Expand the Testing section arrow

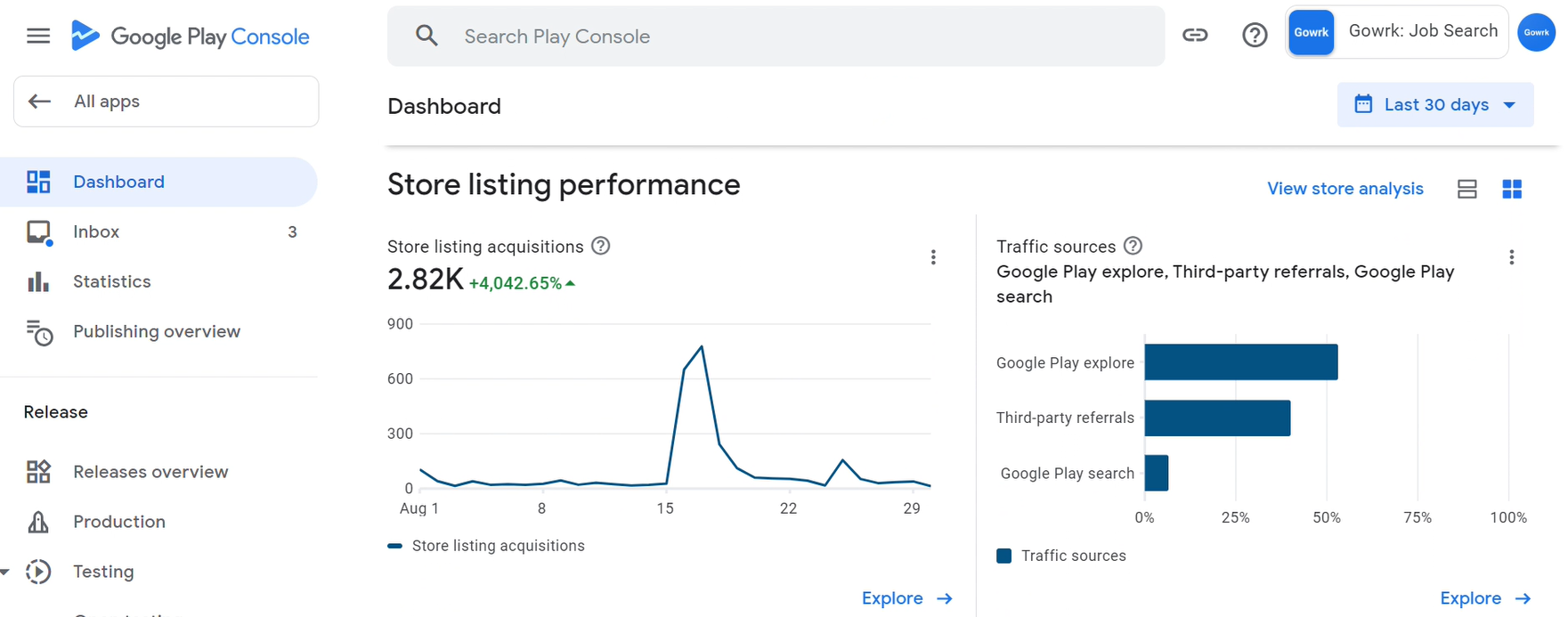(x=5, y=572)
